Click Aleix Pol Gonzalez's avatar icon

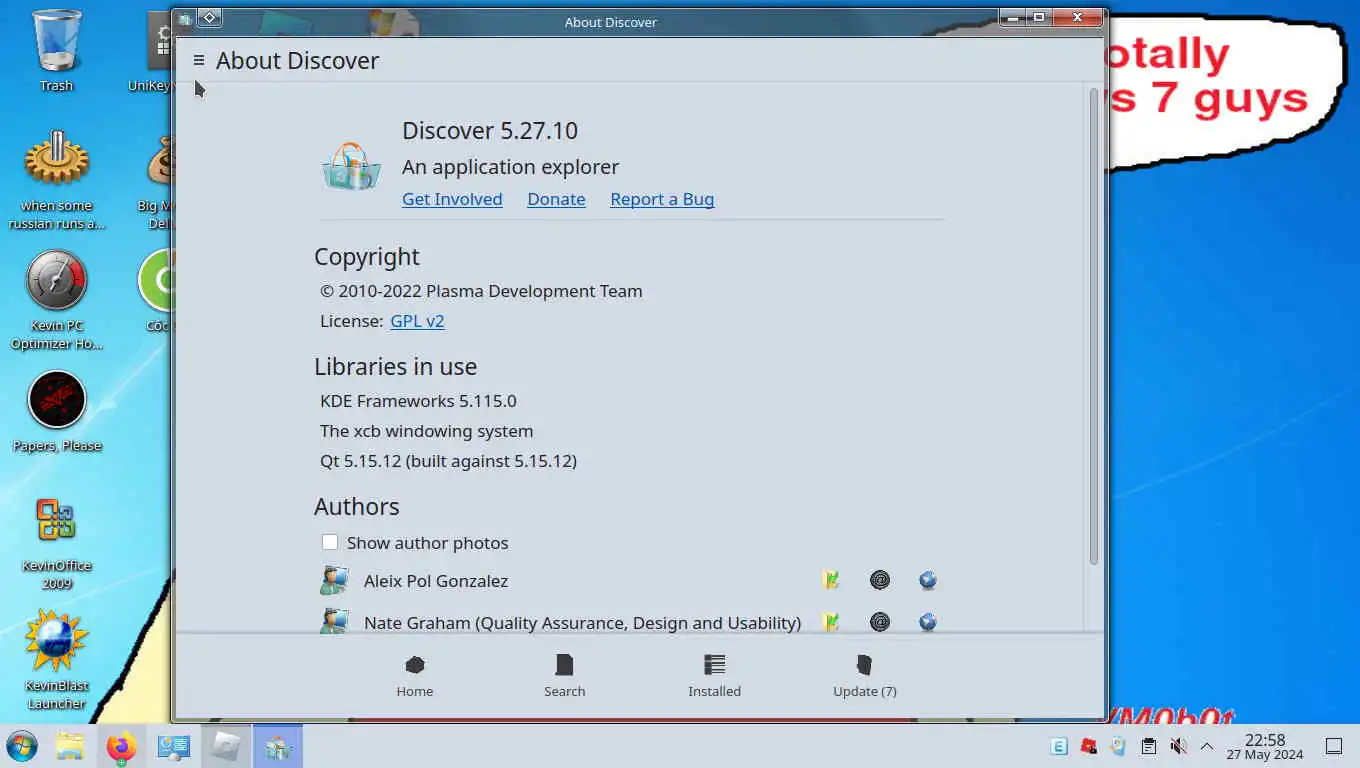pos(335,580)
